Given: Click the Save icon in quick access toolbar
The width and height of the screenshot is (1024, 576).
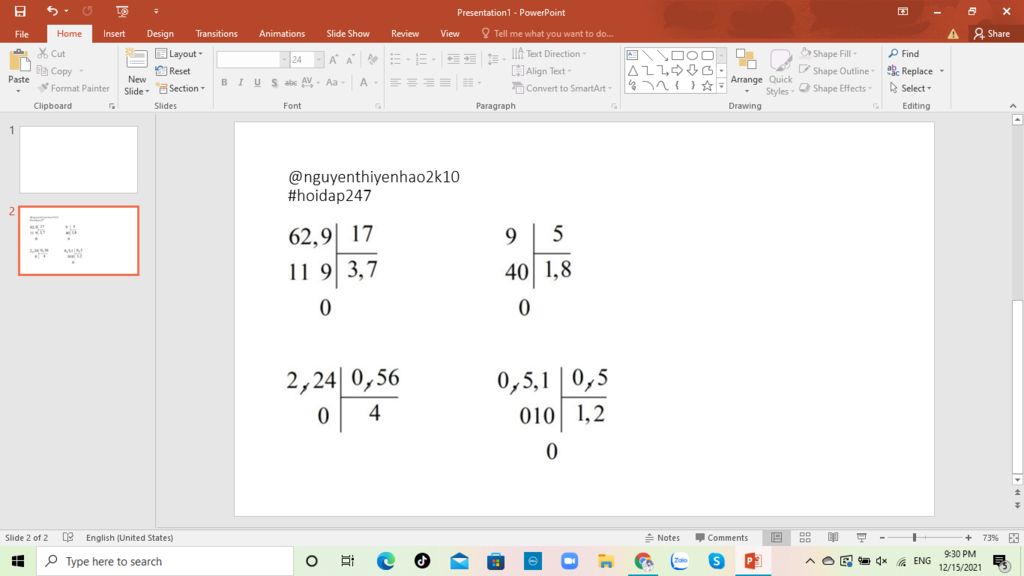Looking at the screenshot, I should (x=20, y=11).
